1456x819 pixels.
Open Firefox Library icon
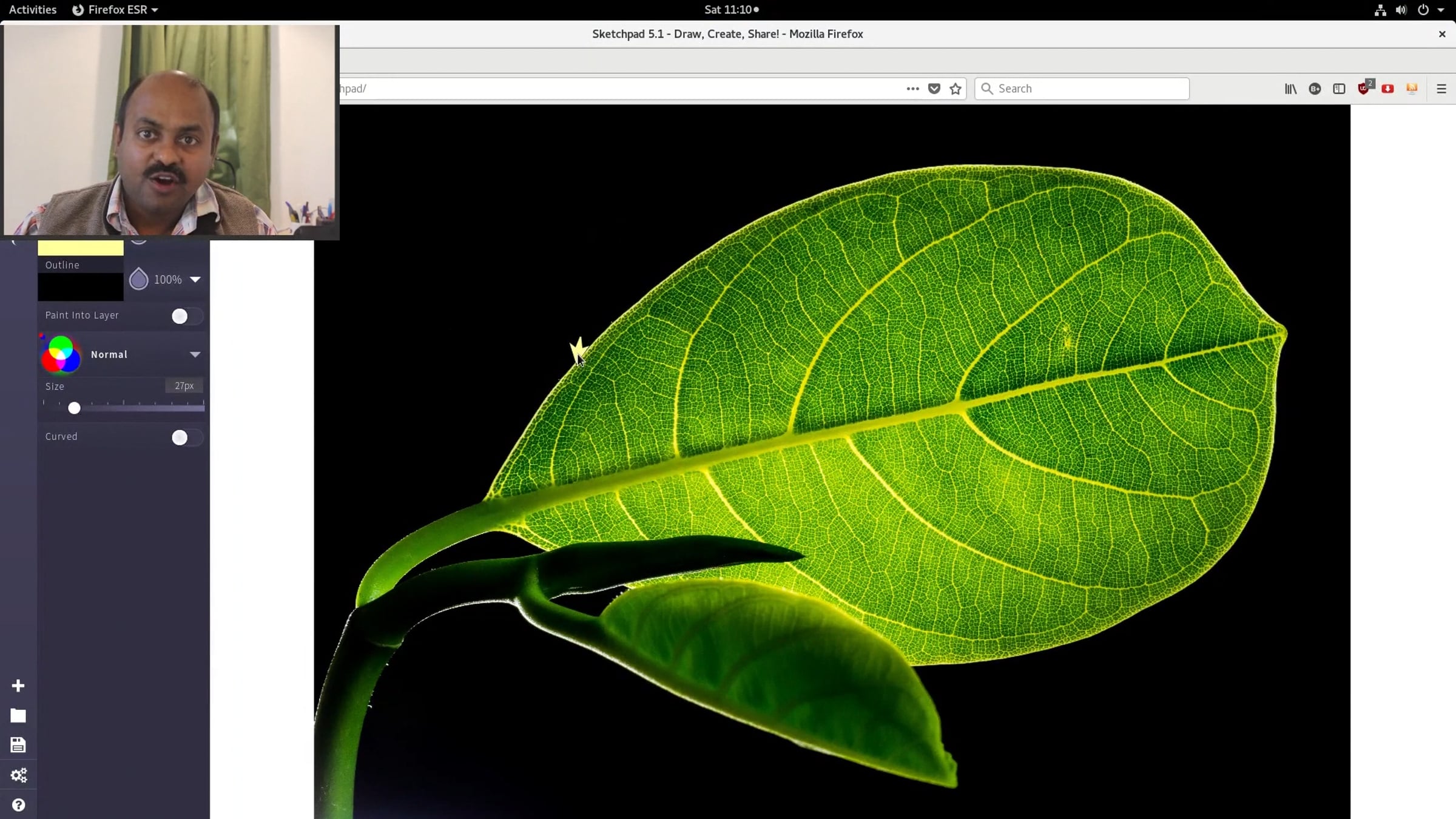(x=1290, y=89)
